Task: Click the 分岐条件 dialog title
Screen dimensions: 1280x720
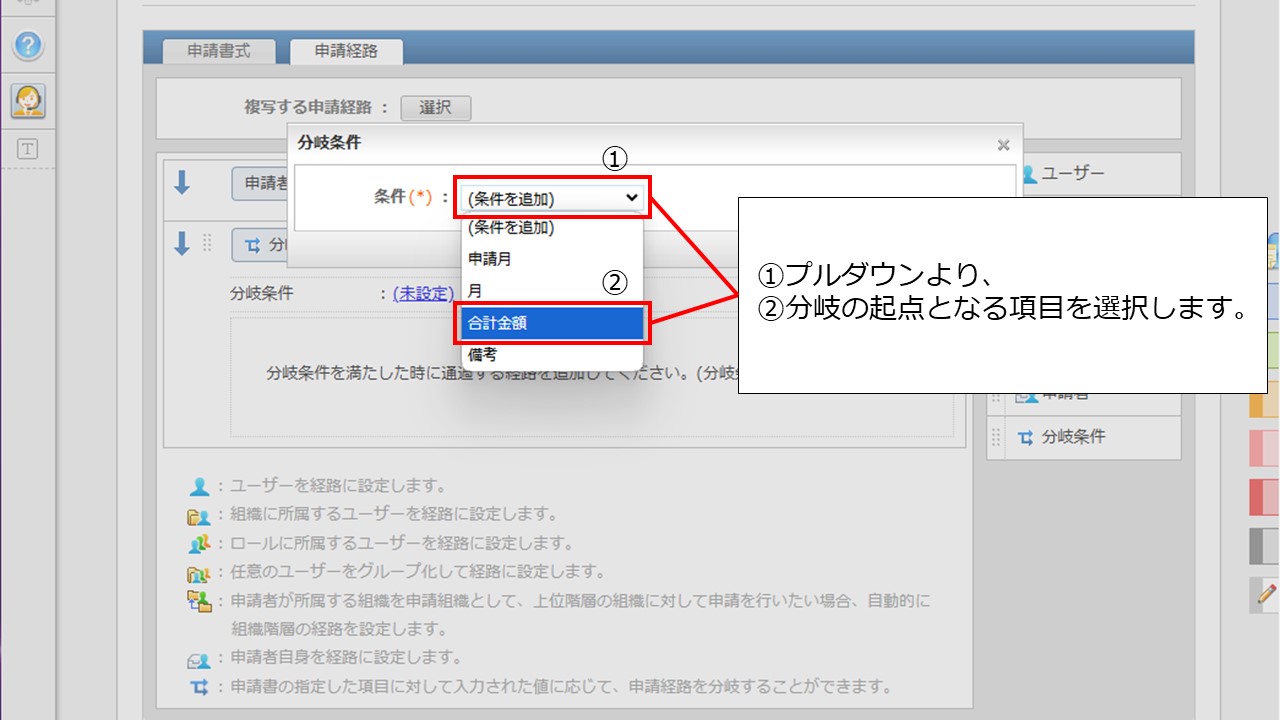Action: point(329,143)
